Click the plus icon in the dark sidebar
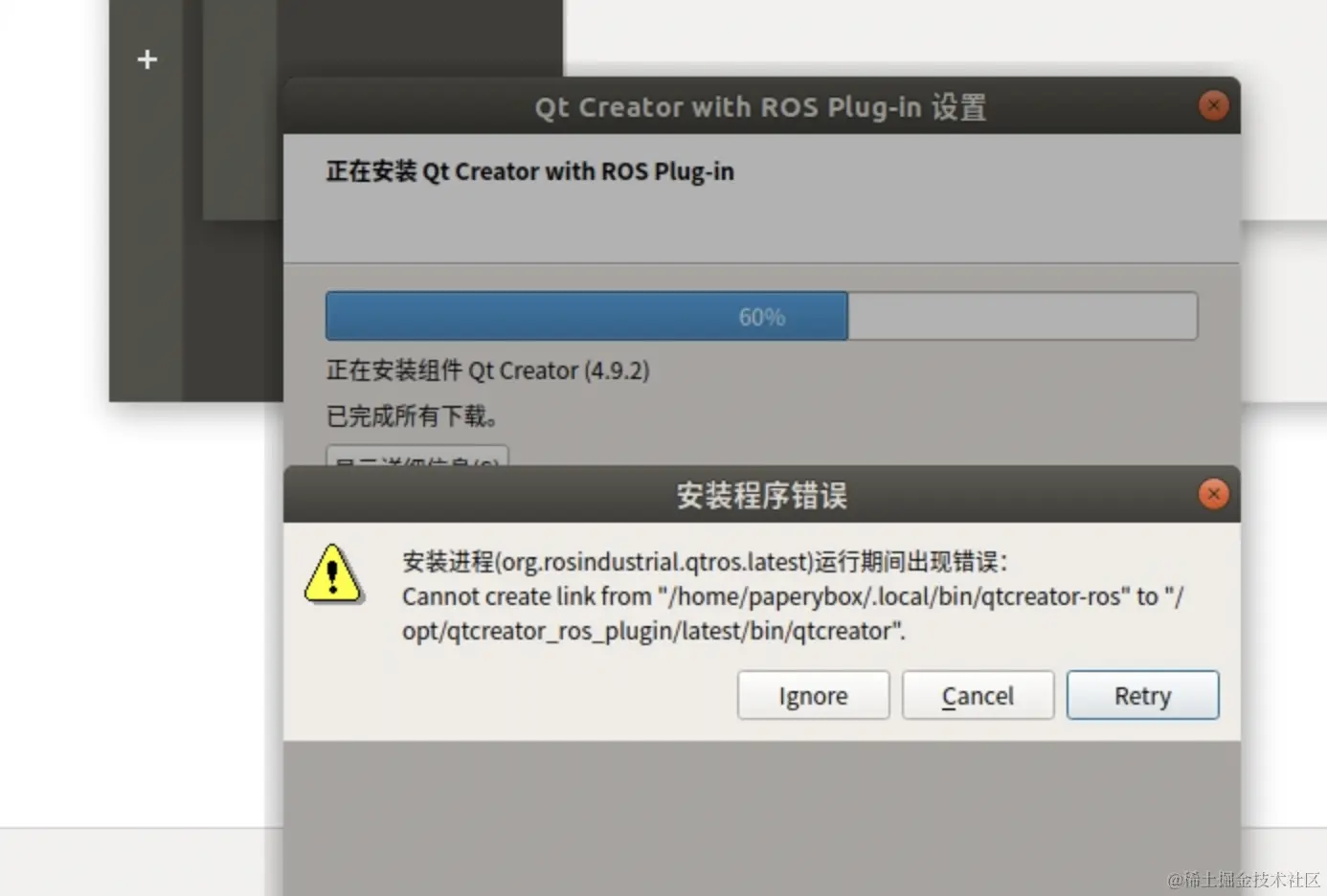 coord(146,59)
